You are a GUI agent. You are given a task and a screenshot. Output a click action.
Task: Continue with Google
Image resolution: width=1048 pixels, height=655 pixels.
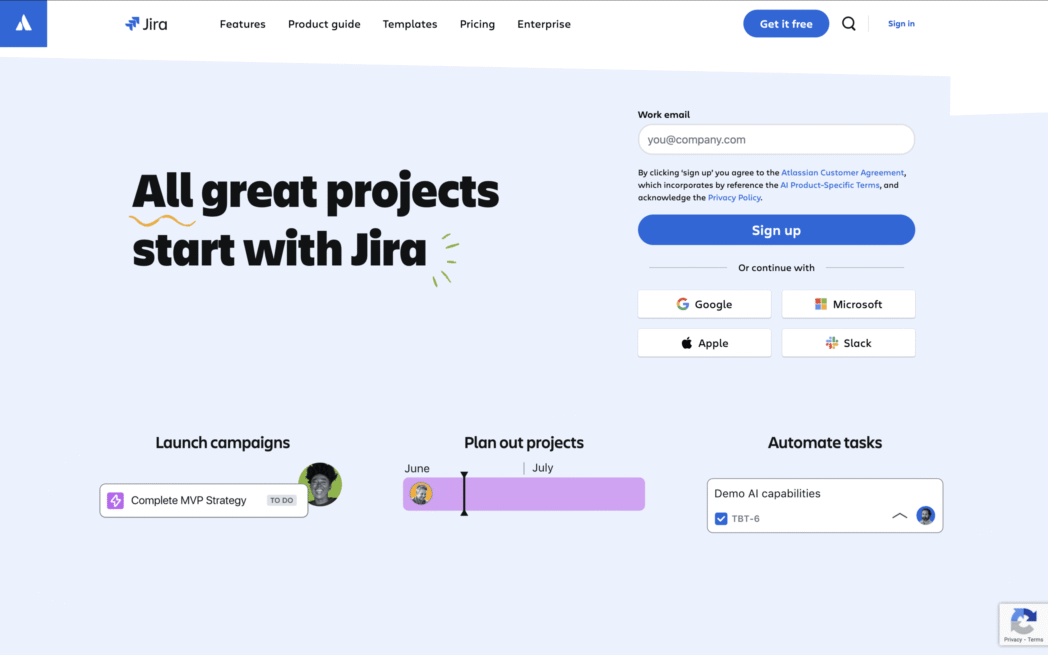point(704,304)
